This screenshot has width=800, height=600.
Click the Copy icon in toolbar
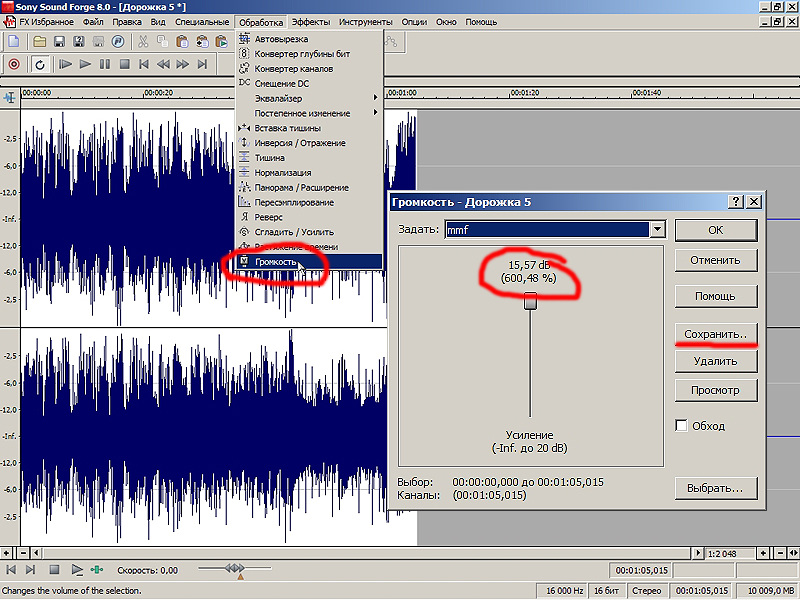coord(163,41)
